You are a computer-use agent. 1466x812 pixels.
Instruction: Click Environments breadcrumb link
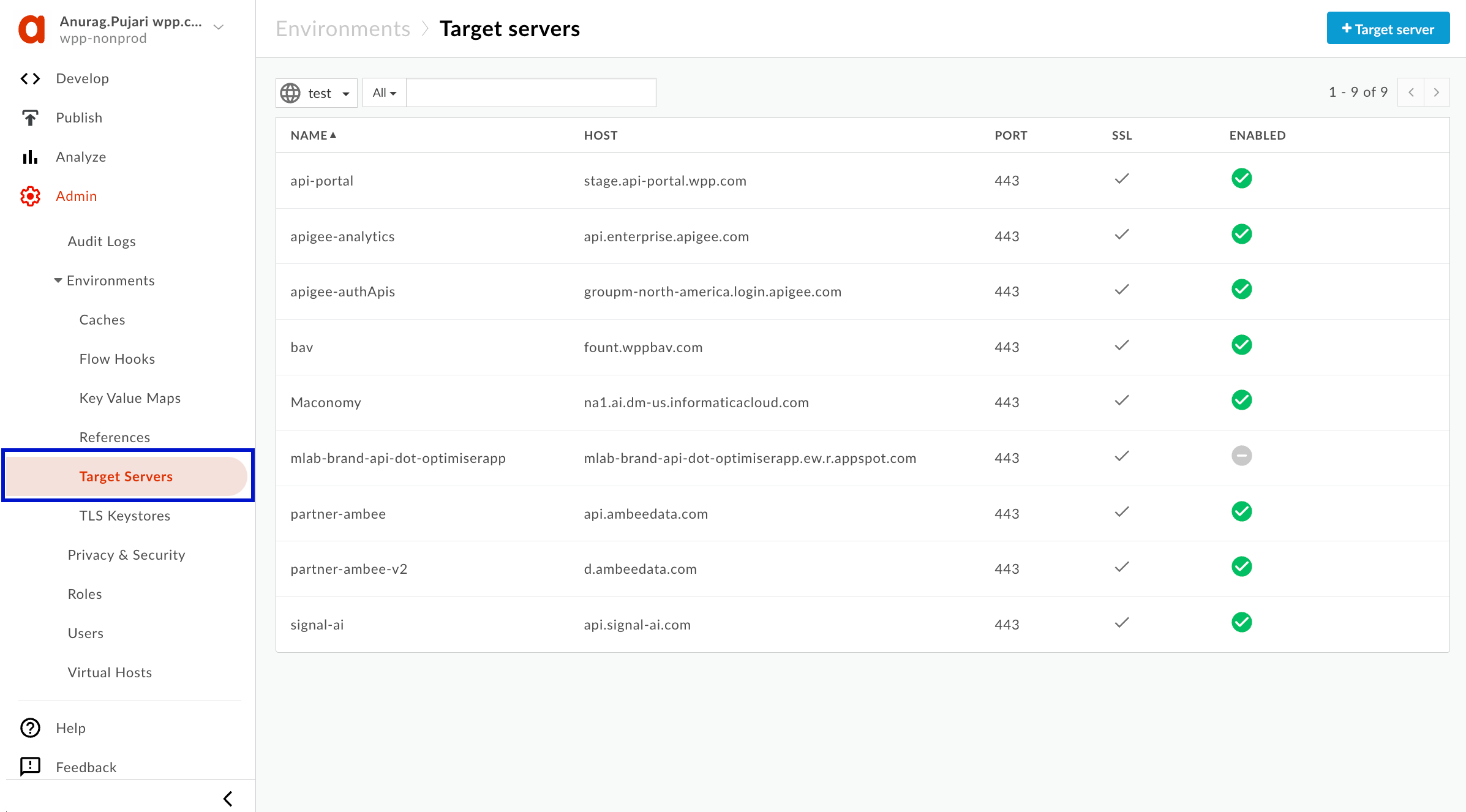342,29
